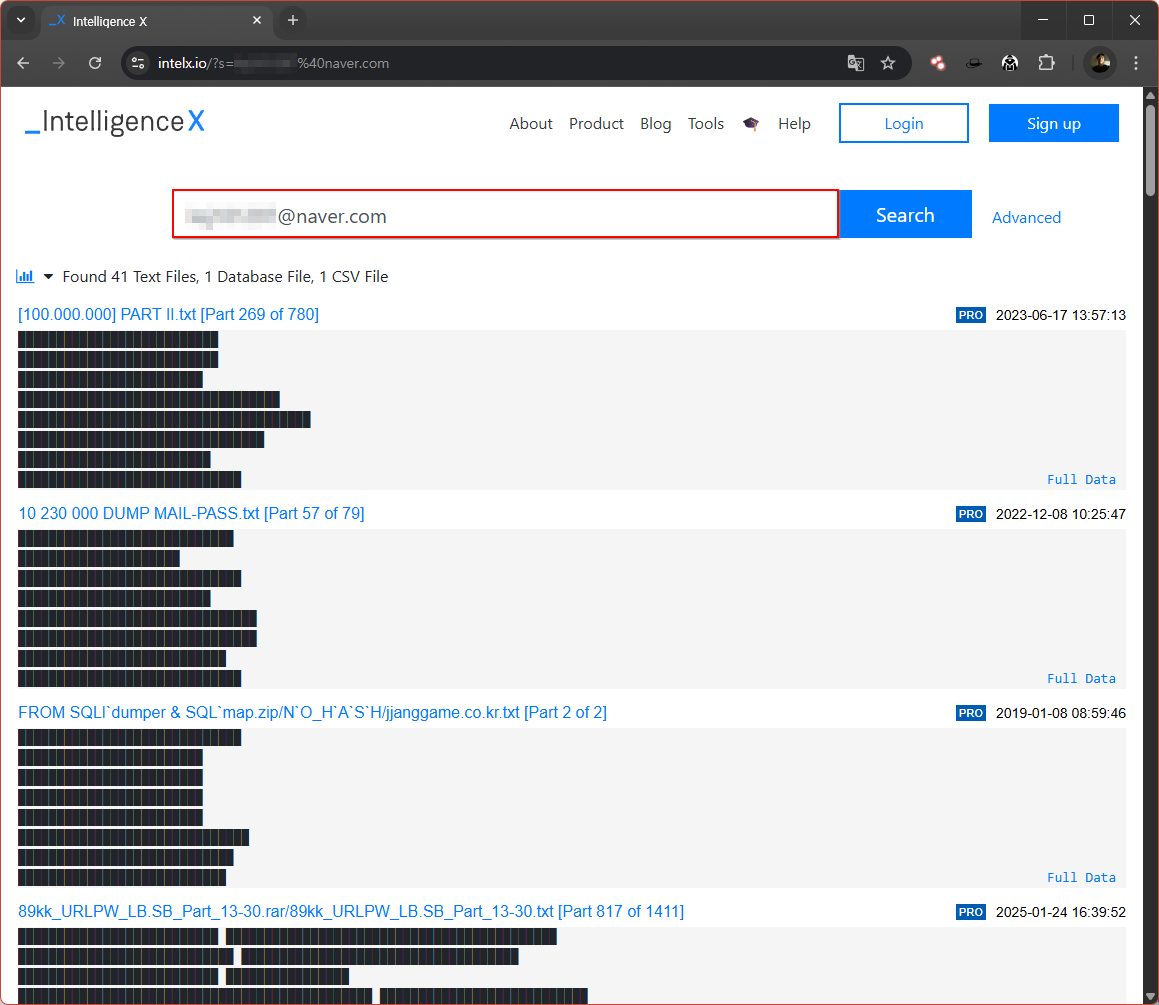Focus the naver.com search input field
The height and width of the screenshot is (1005, 1159).
pos(506,214)
